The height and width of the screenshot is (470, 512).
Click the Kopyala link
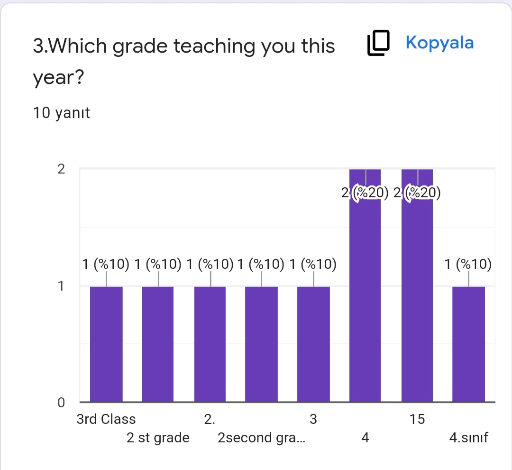tap(440, 43)
